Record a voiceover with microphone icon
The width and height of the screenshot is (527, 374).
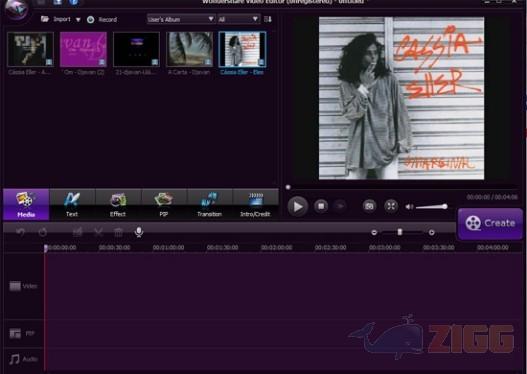139,232
